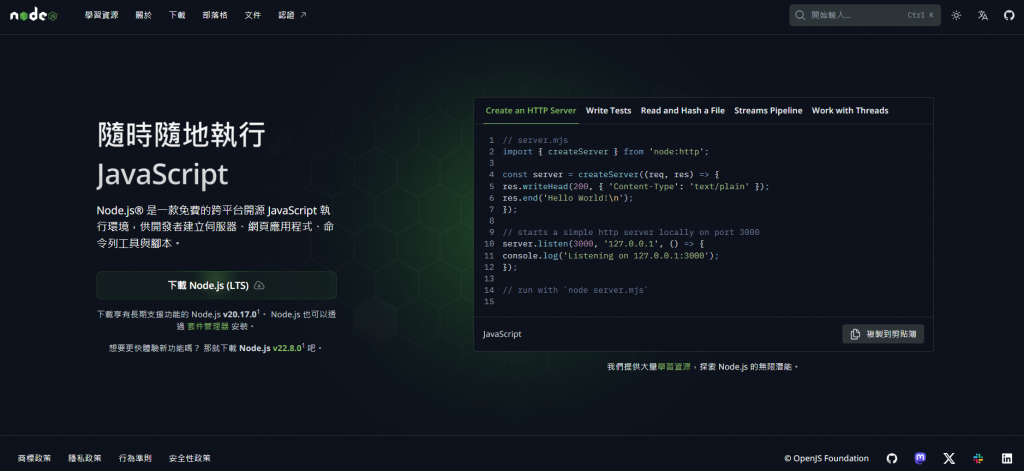This screenshot has height=471, width=1024.
Task: Open the 認證 external navigation link
Action: pos(292,15)
